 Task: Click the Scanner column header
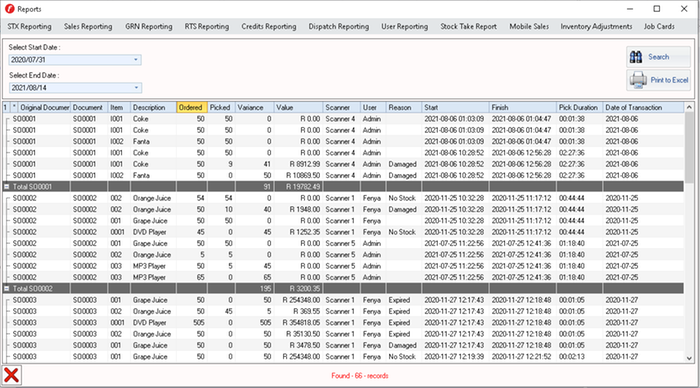coord(342,107)
